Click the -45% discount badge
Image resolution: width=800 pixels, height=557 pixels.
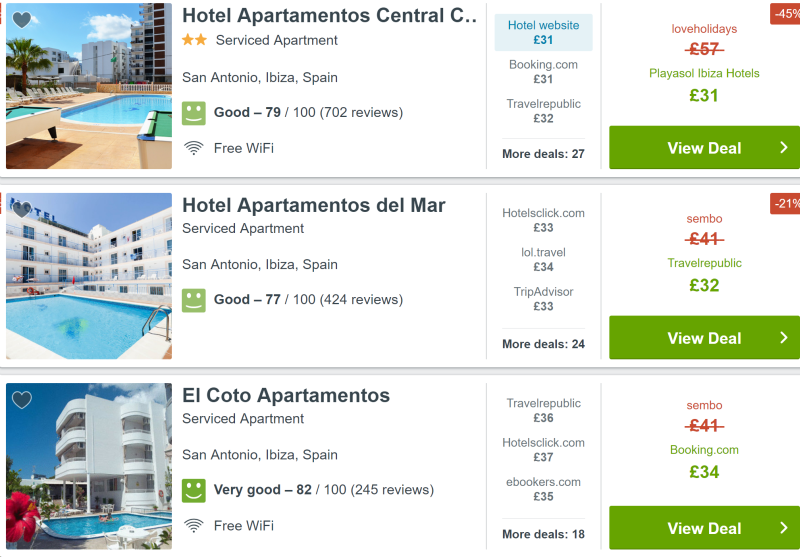coord(785,14)
